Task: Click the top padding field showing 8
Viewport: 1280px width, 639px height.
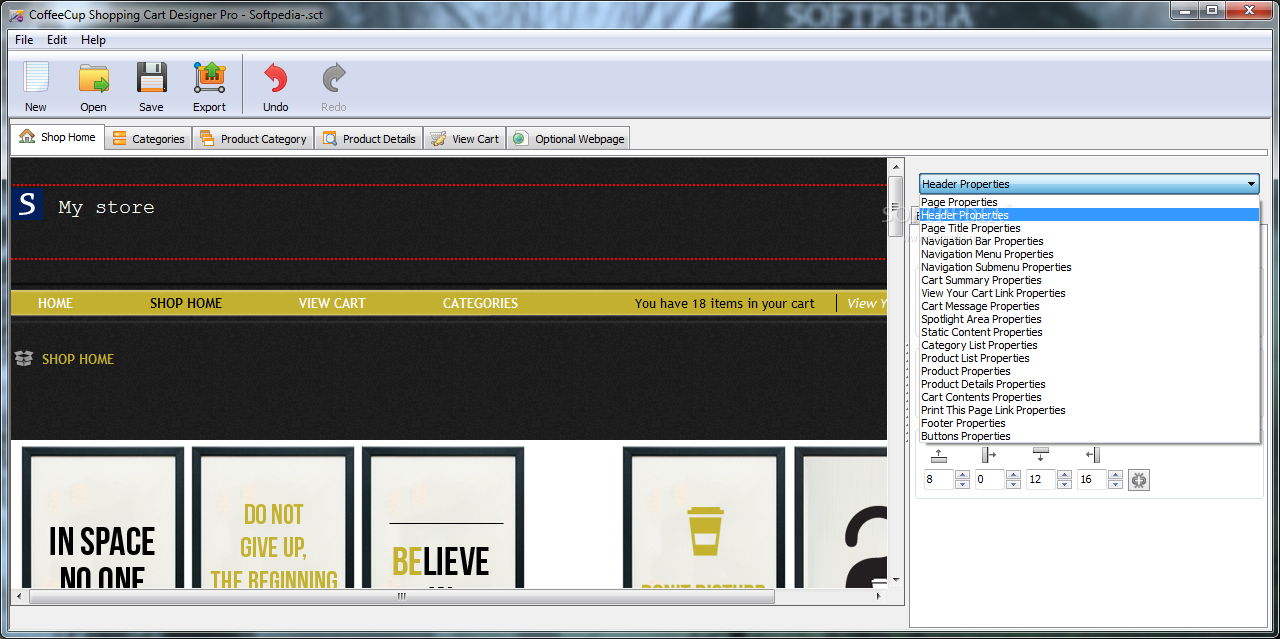Action: point(939,480)
